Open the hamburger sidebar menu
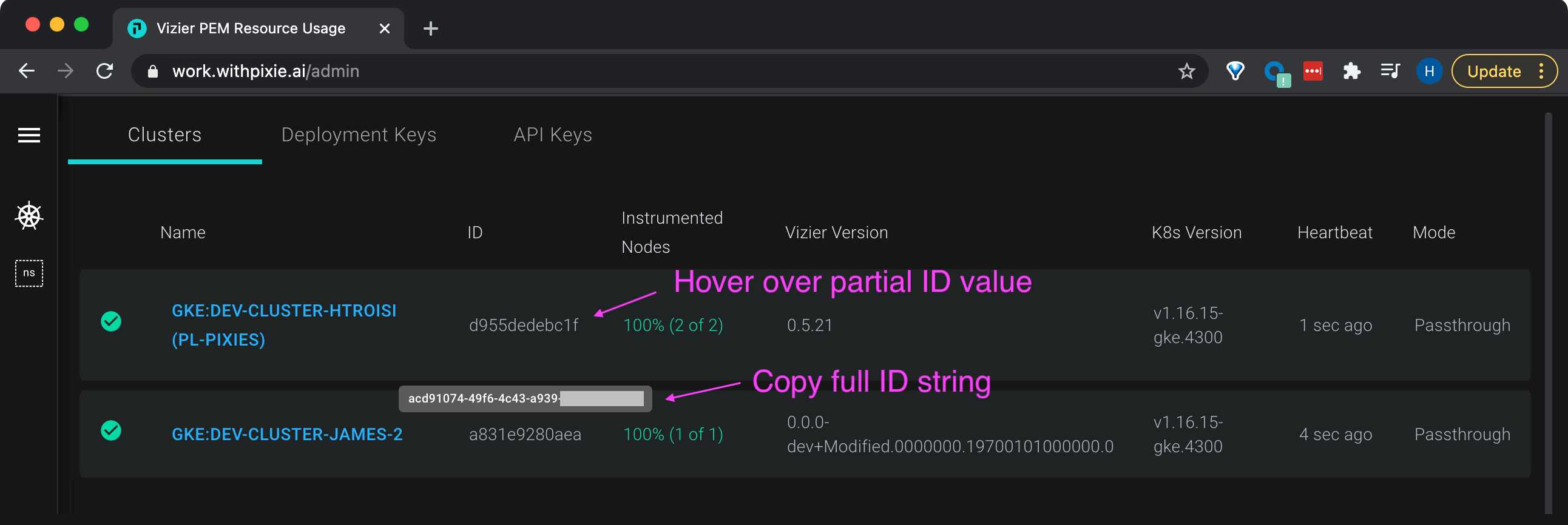The width and height of the screenshot is (1568, 525). (x=29, y=135)
